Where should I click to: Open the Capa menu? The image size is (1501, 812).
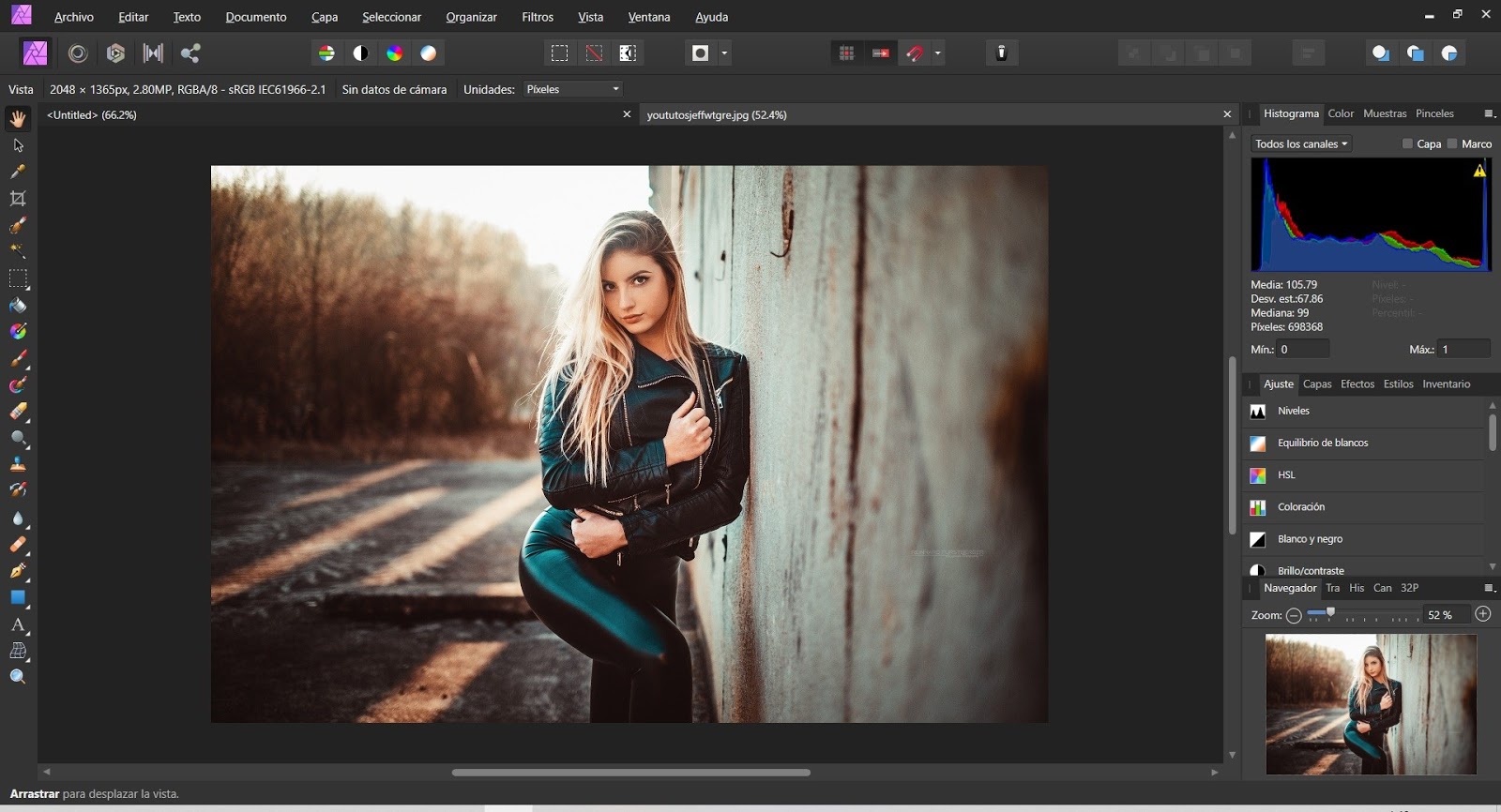coord(325,17)
